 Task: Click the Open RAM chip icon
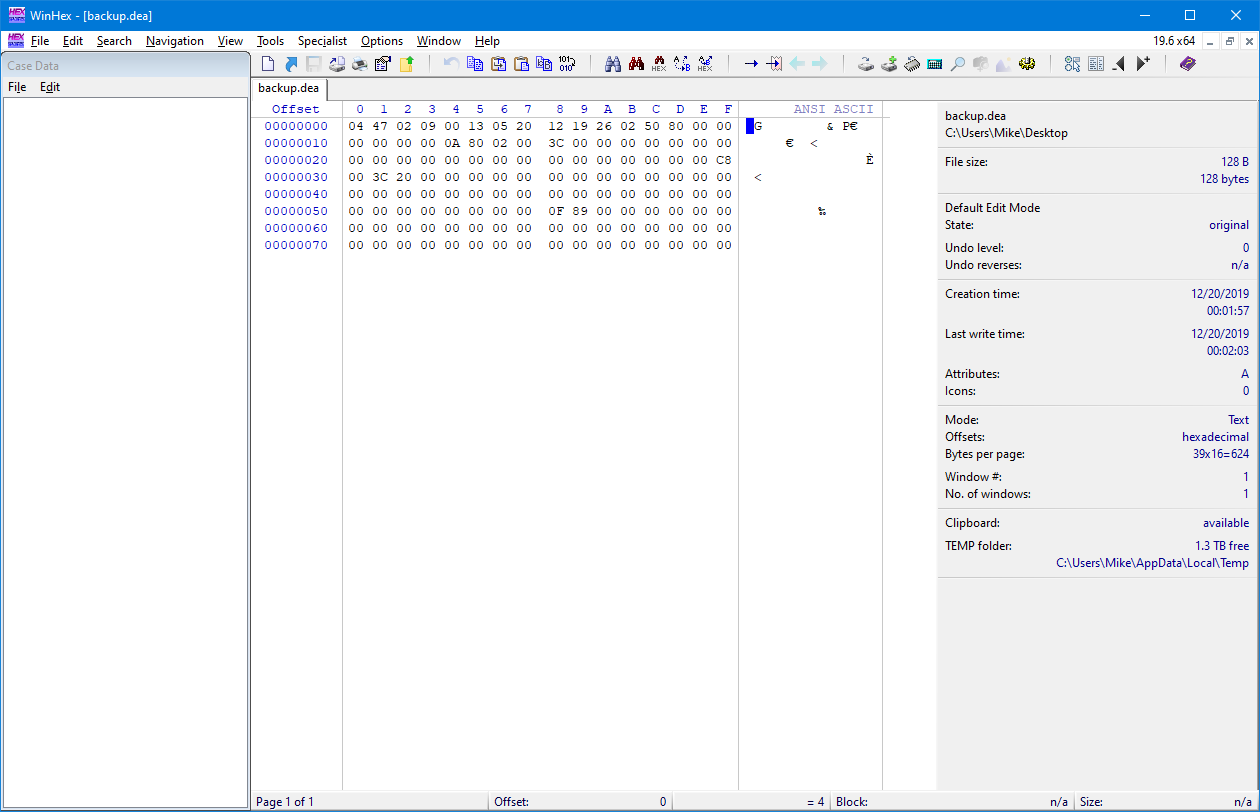(x=912, y=64)
